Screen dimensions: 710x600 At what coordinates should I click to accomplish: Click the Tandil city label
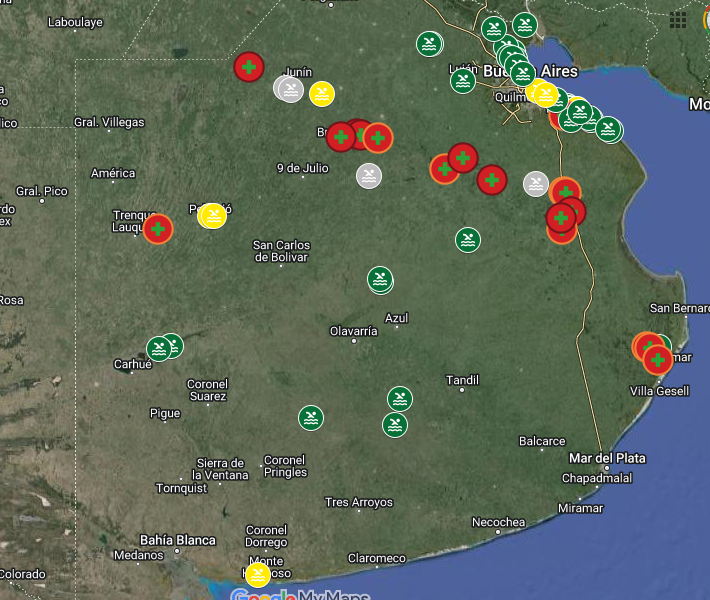(462, 379)
